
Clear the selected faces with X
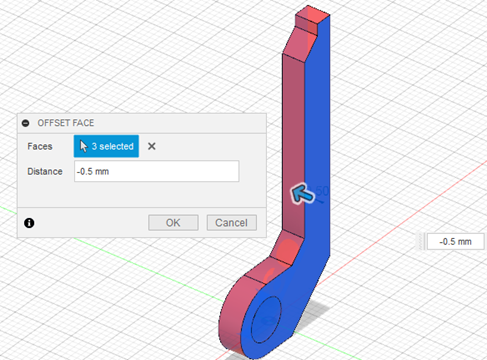[x=152, y=146]
